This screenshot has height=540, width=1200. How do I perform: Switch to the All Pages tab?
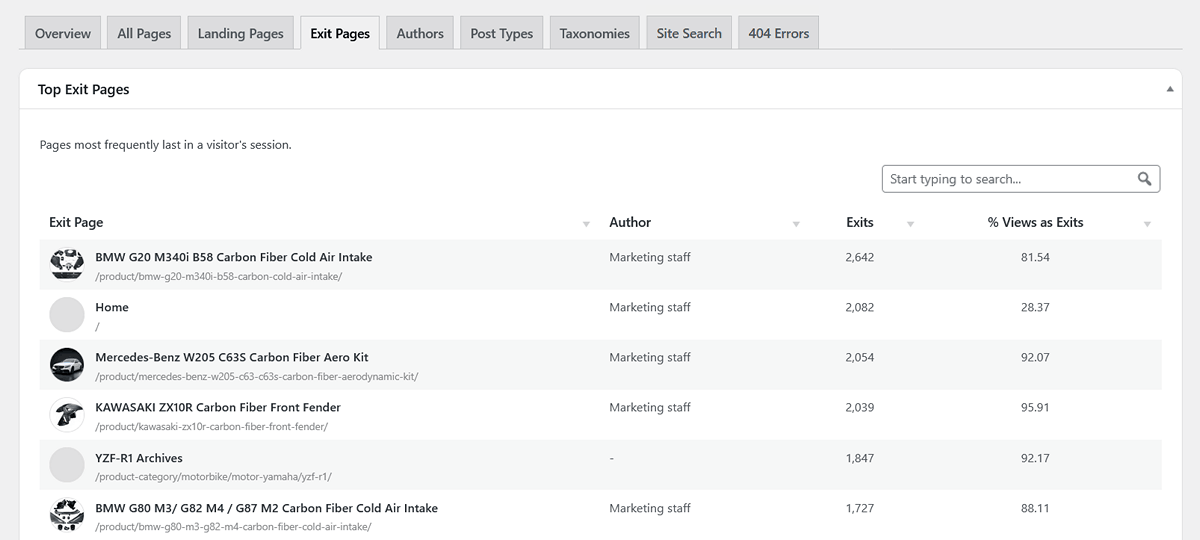(144, 33)
